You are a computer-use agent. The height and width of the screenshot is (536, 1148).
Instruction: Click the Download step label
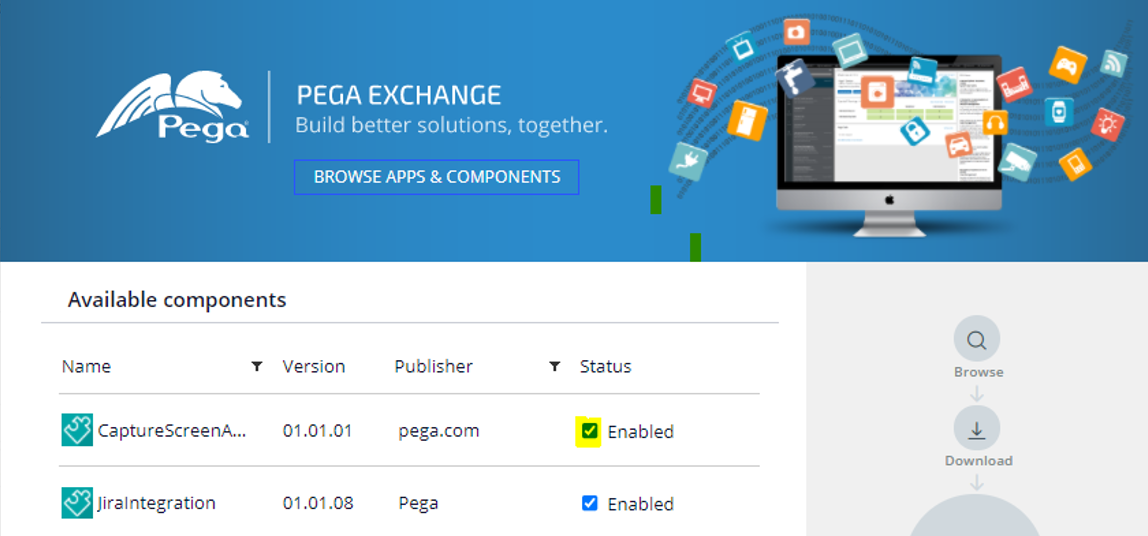click(978, 461)
